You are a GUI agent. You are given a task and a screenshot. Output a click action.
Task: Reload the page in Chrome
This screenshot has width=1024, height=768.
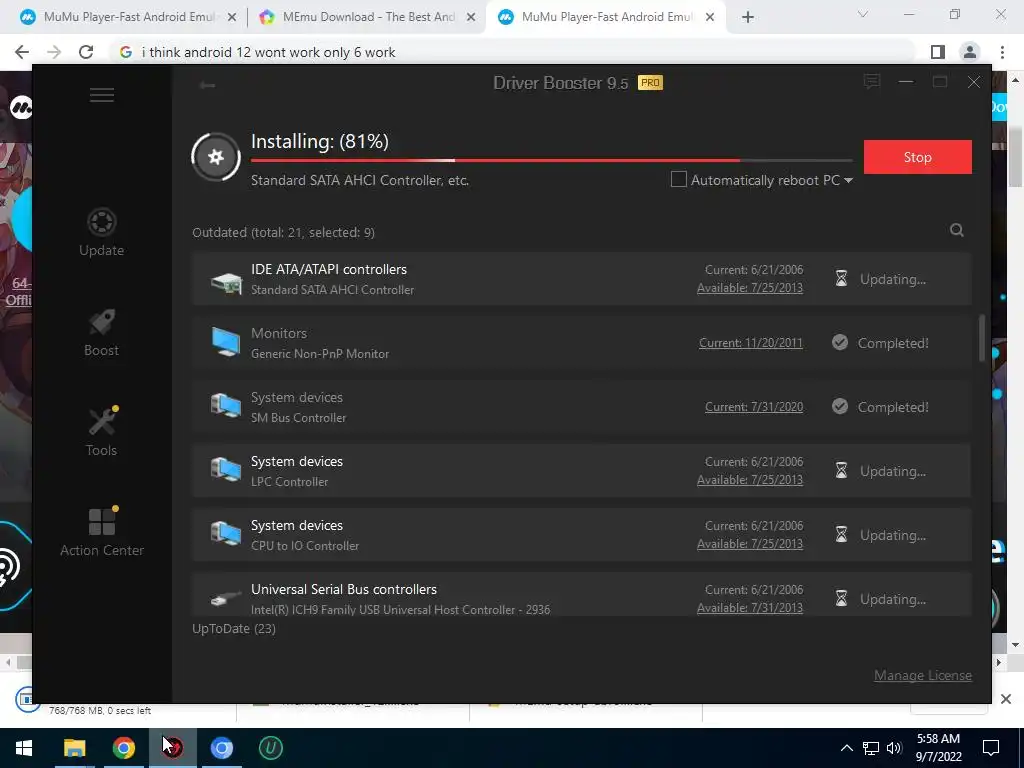[x=86, y=52]
